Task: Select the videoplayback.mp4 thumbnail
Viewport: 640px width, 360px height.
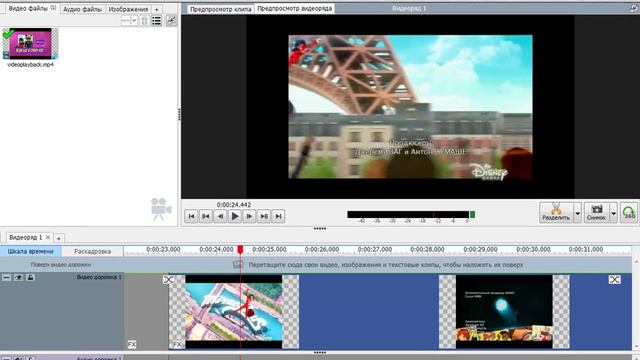Action: 30,44
